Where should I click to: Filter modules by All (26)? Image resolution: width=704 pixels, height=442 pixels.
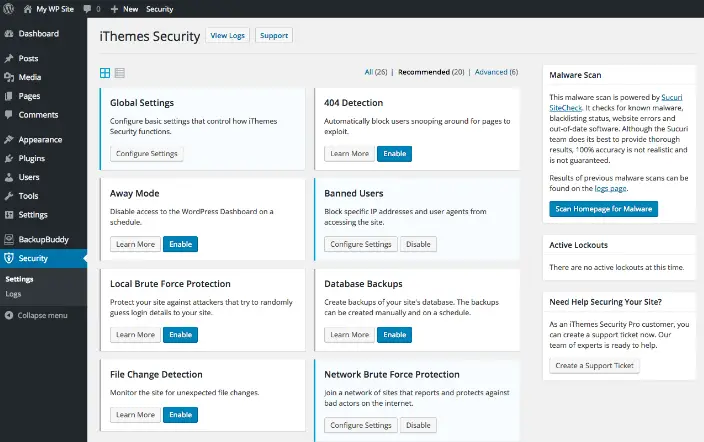click(376, 72)
